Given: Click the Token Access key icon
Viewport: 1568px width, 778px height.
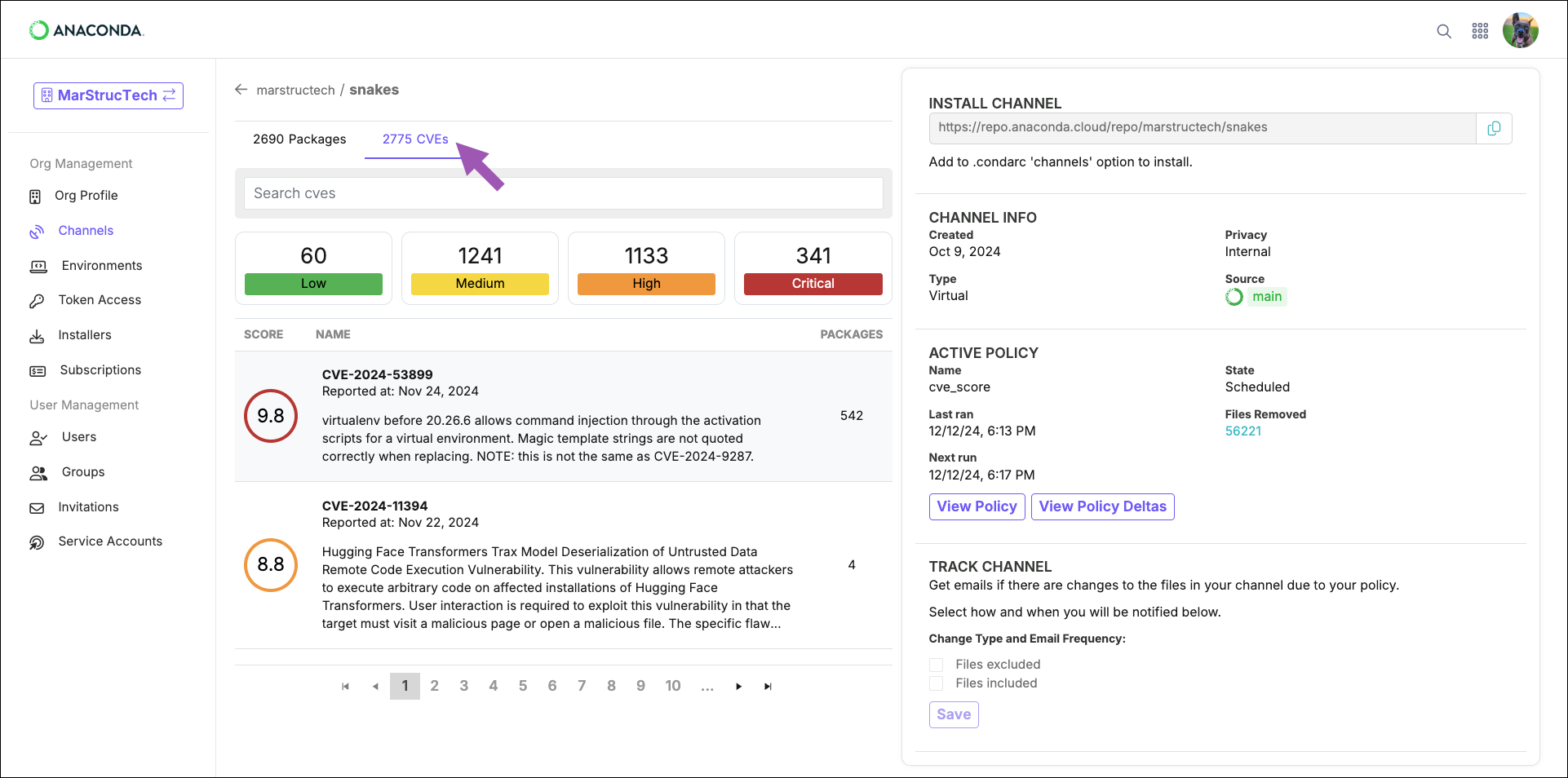Looking at the screenshot, I should tap(37, 301).
